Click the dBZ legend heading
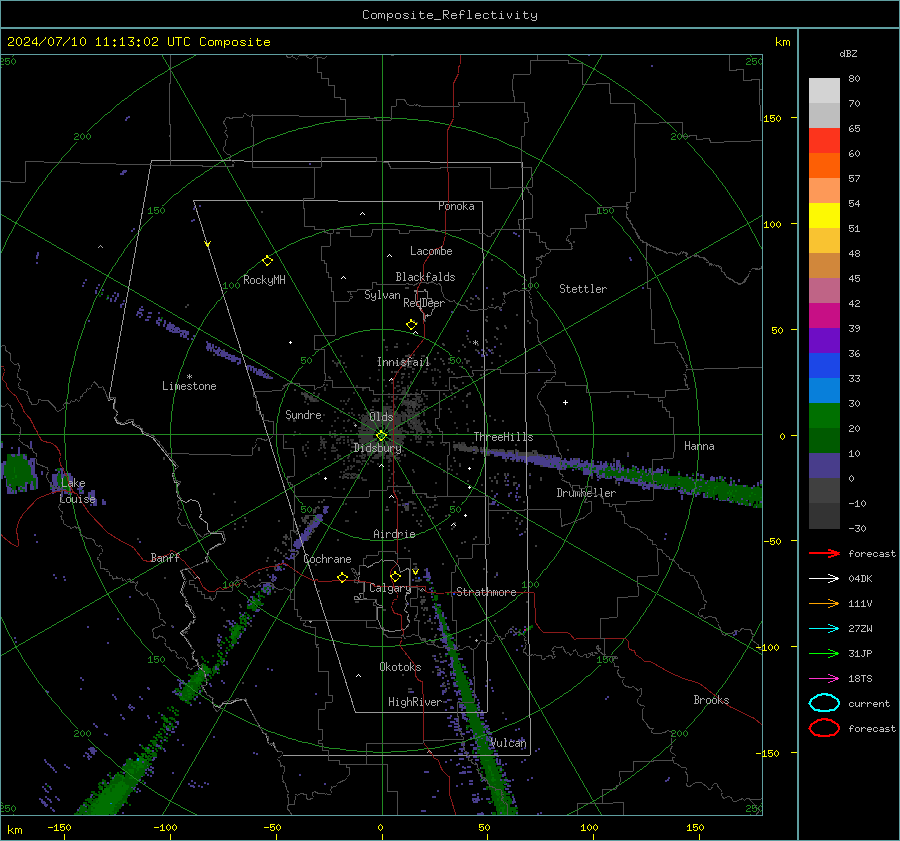This screenshot has width=900, height=841. [848, 54]
